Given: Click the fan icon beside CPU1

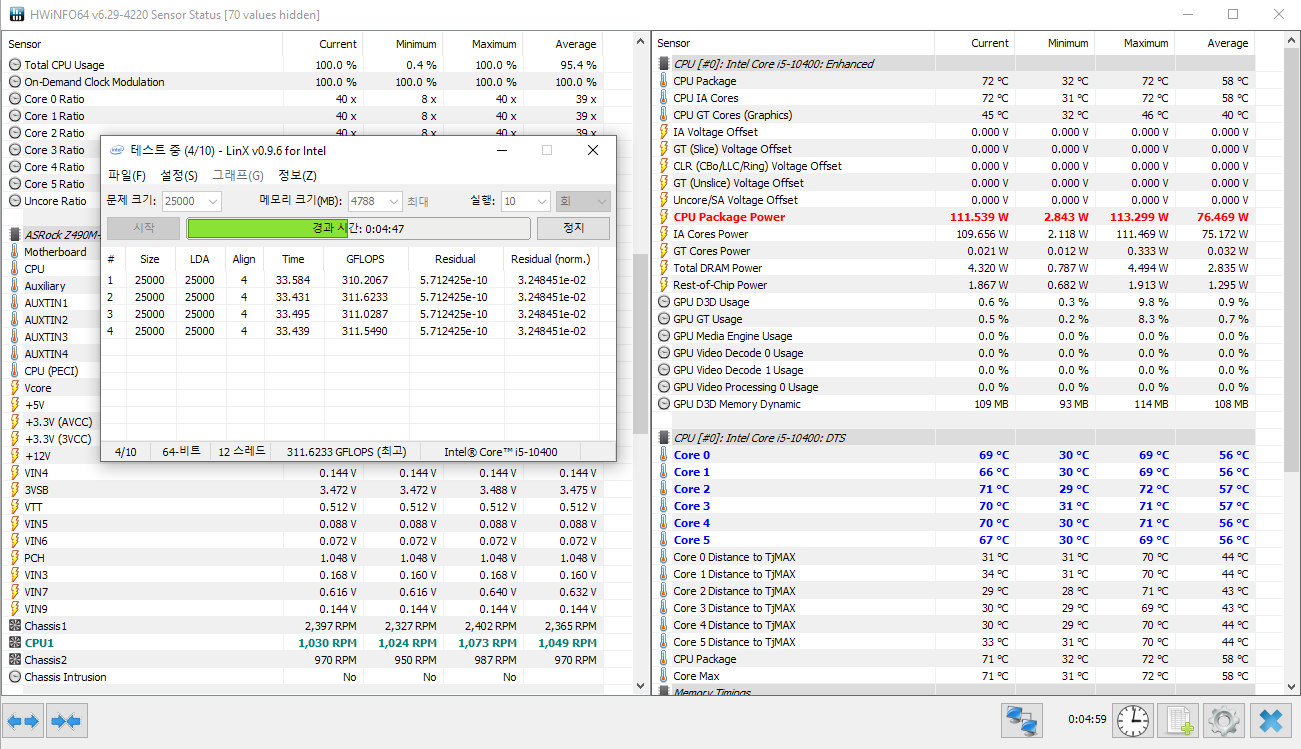Looking at the screenshot, I should tap(15, 643).
